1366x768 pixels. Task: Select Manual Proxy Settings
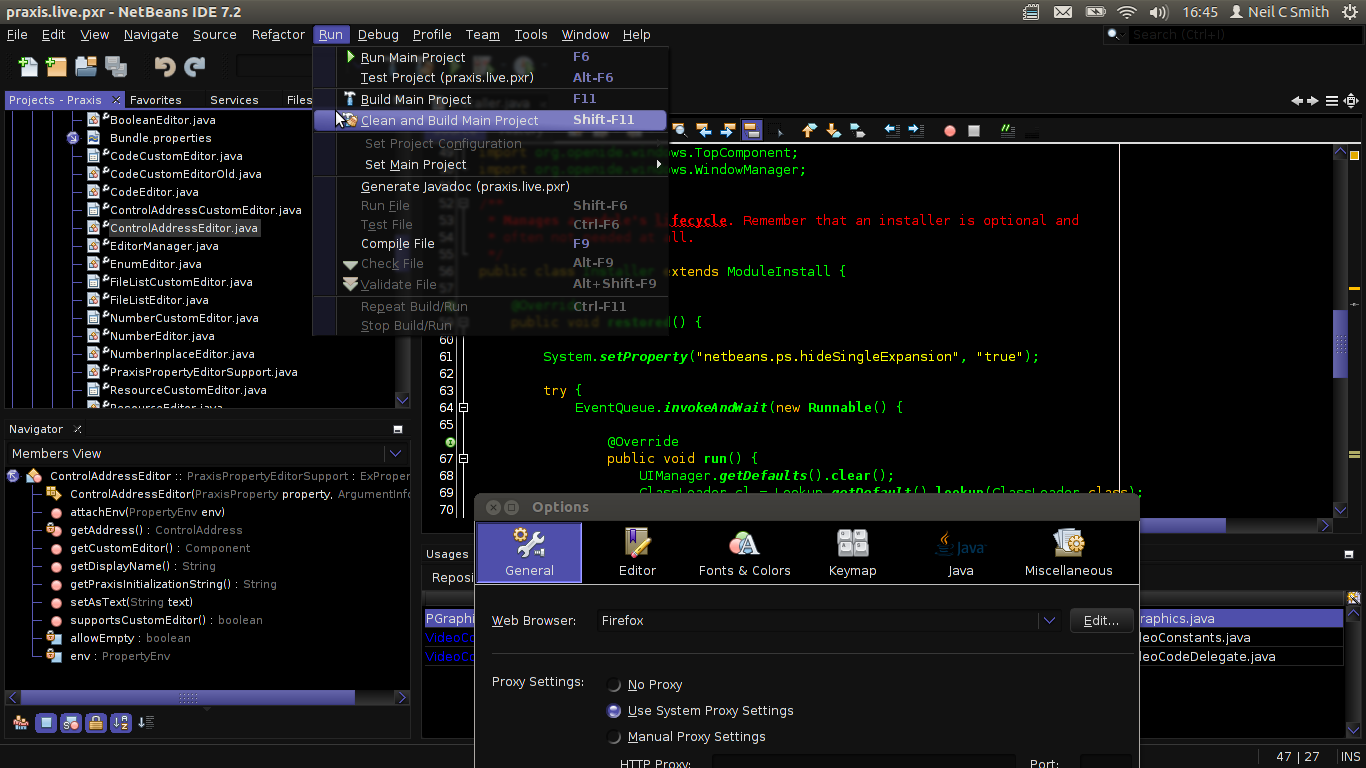coord(614,737)
